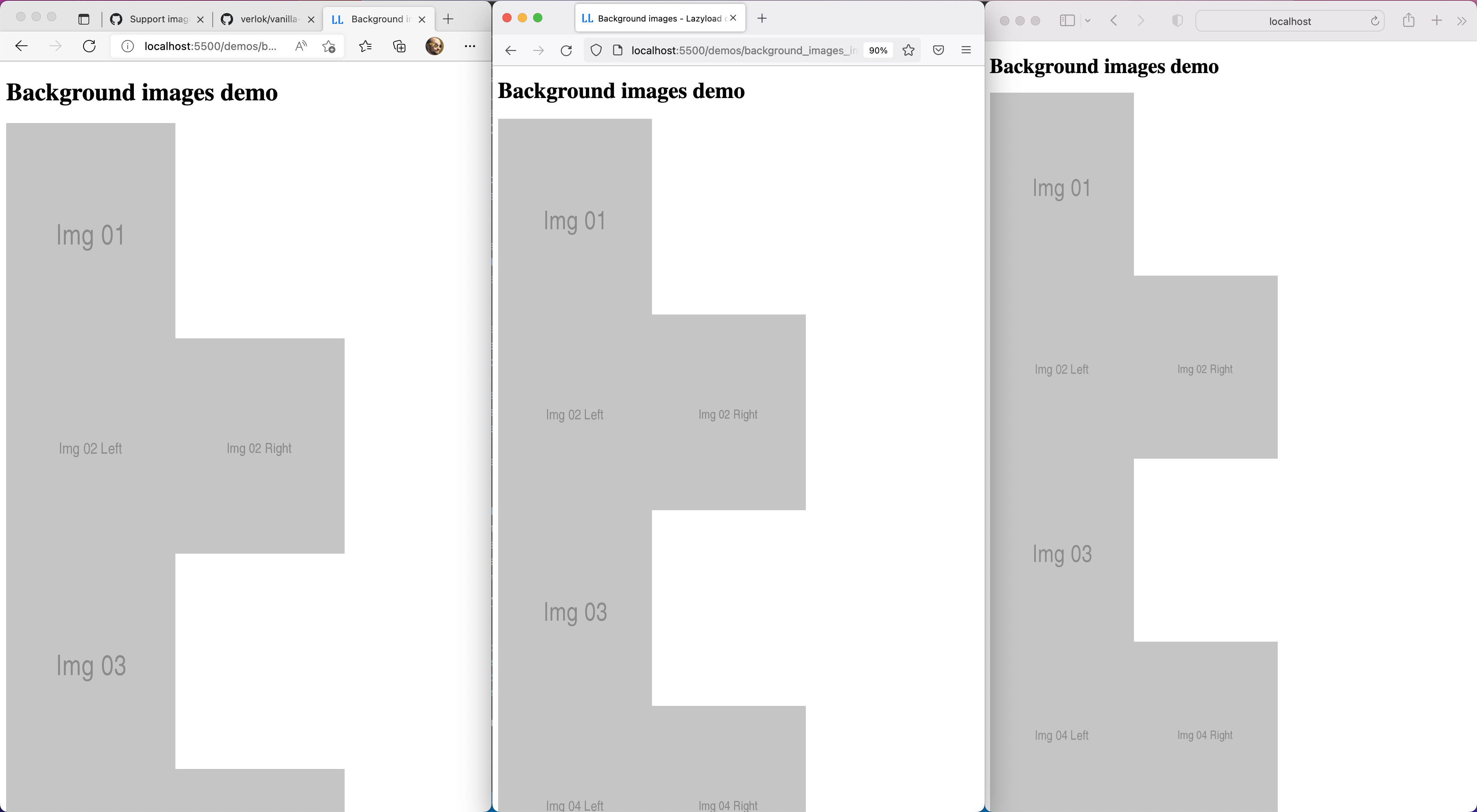1477x812 pixels.
Task: Open Edge favorites list icon
Action: (x=365, y=47)
